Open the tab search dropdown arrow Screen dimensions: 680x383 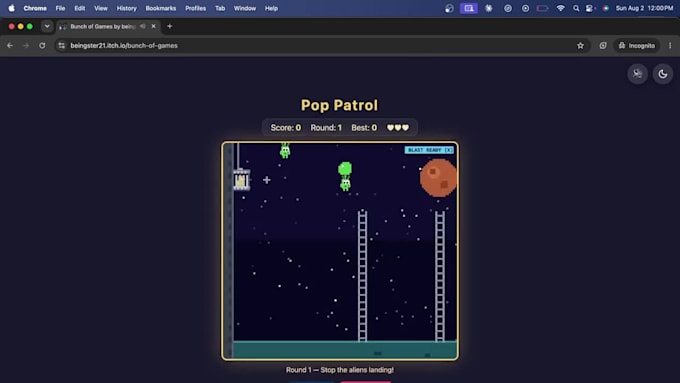(47, 26)
